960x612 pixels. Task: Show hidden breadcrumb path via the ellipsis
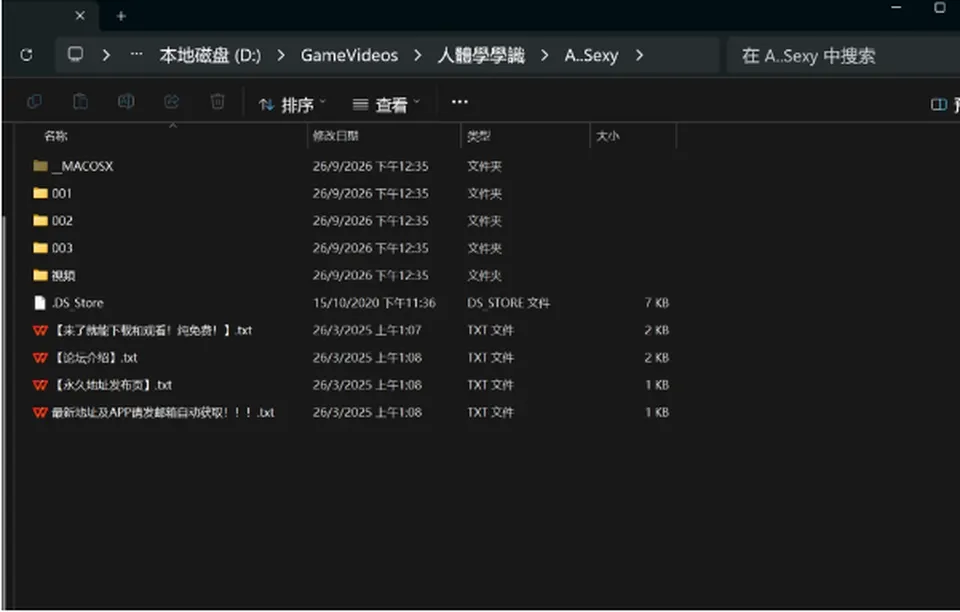137,54
